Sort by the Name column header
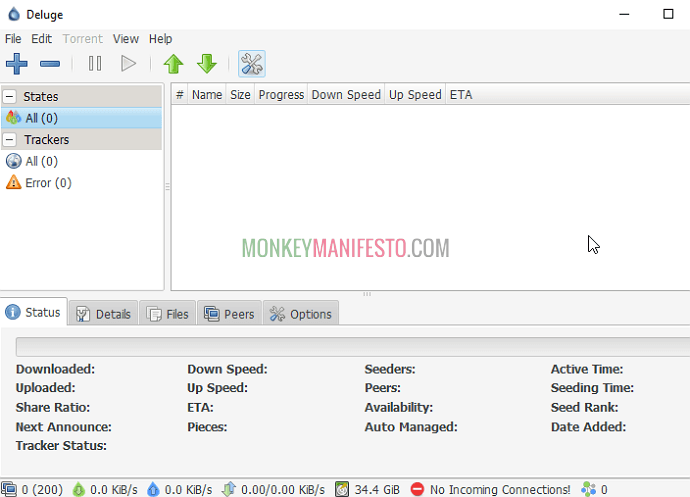Image resolution: width=690 pixels, height=497 pixels. pyautogui.click(x=207, y=95)
